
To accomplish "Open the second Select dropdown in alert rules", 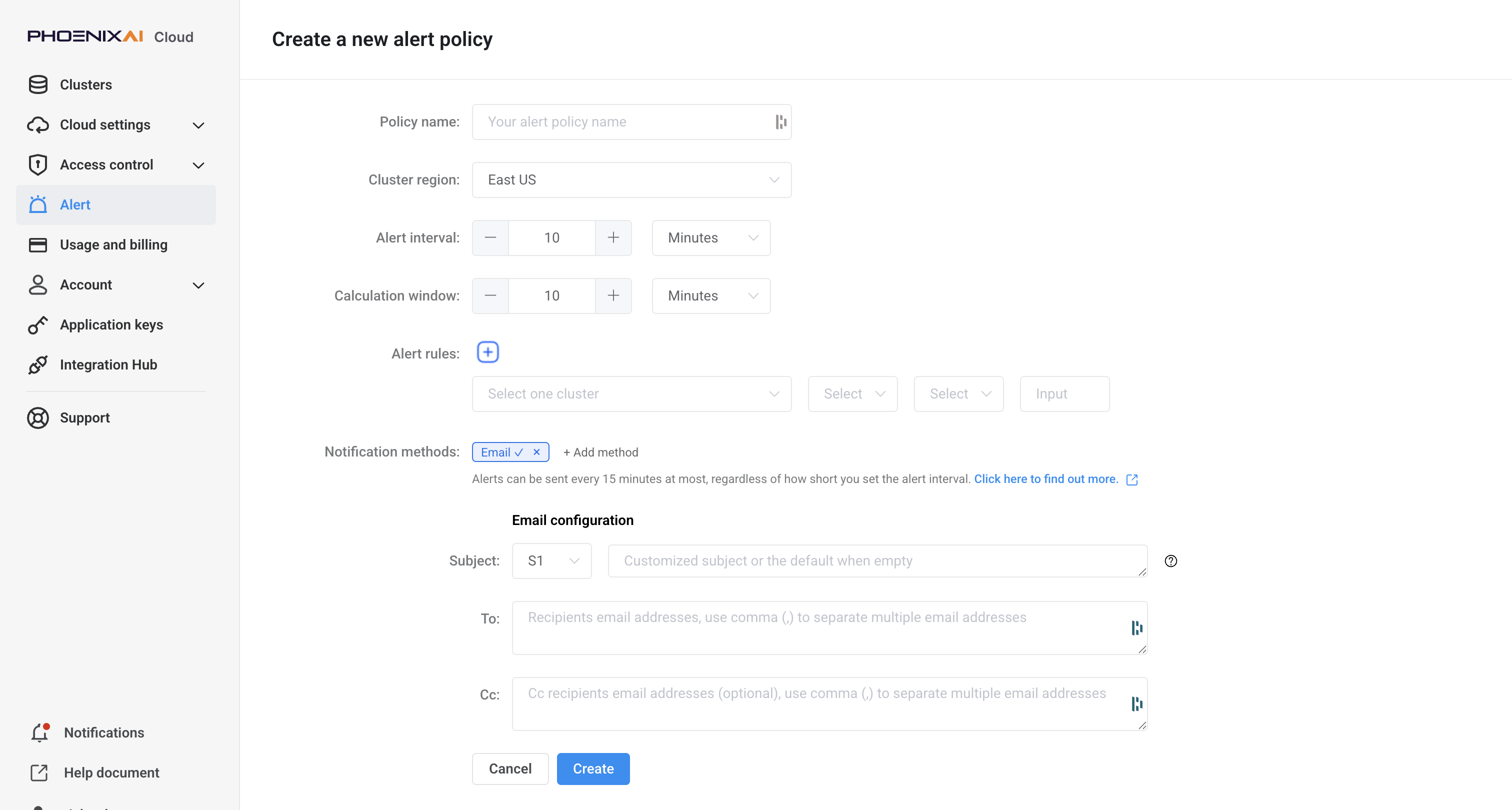I will point(958,393).
